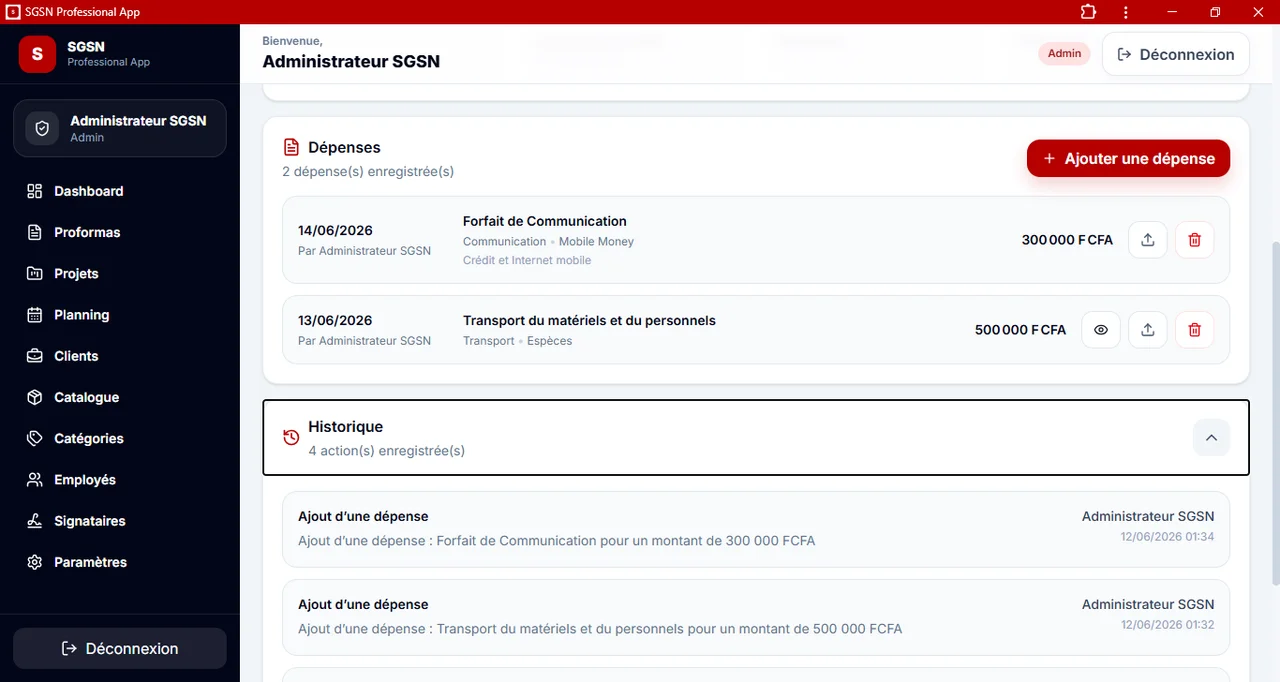Open the Clients page

(120, 356)
